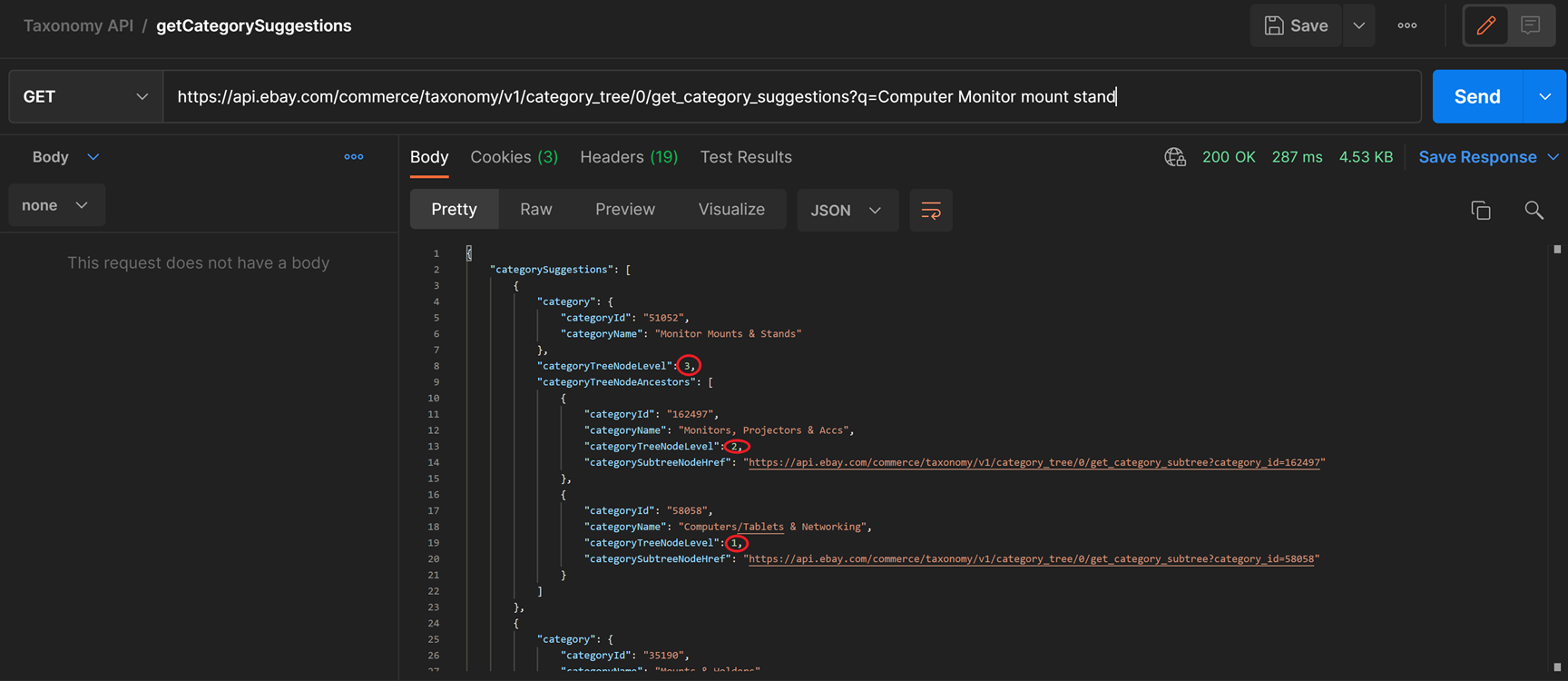
Task: Open the GET method dropdown
Action: [x=86, y=96]
